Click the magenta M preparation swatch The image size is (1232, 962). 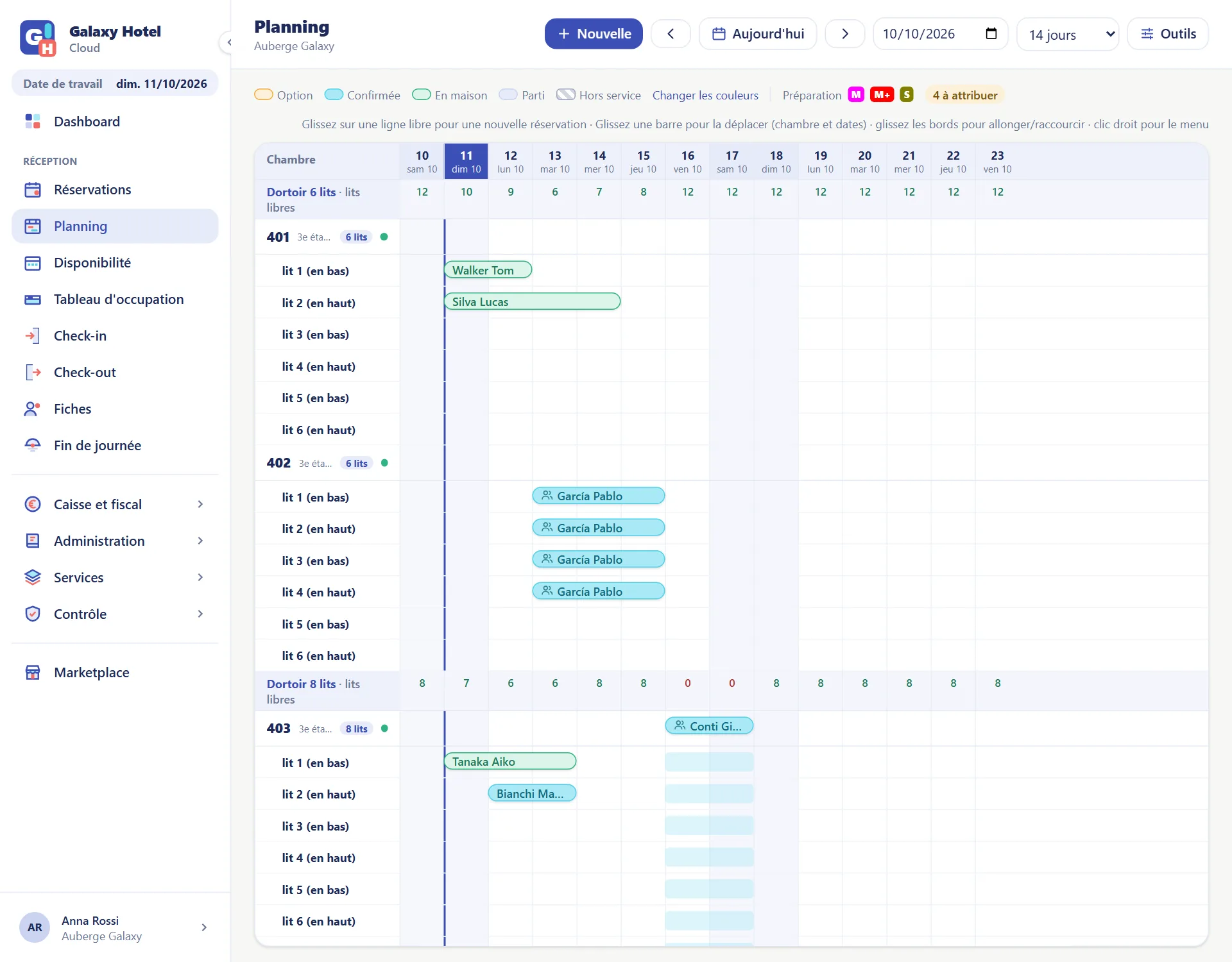pos(856,94)
